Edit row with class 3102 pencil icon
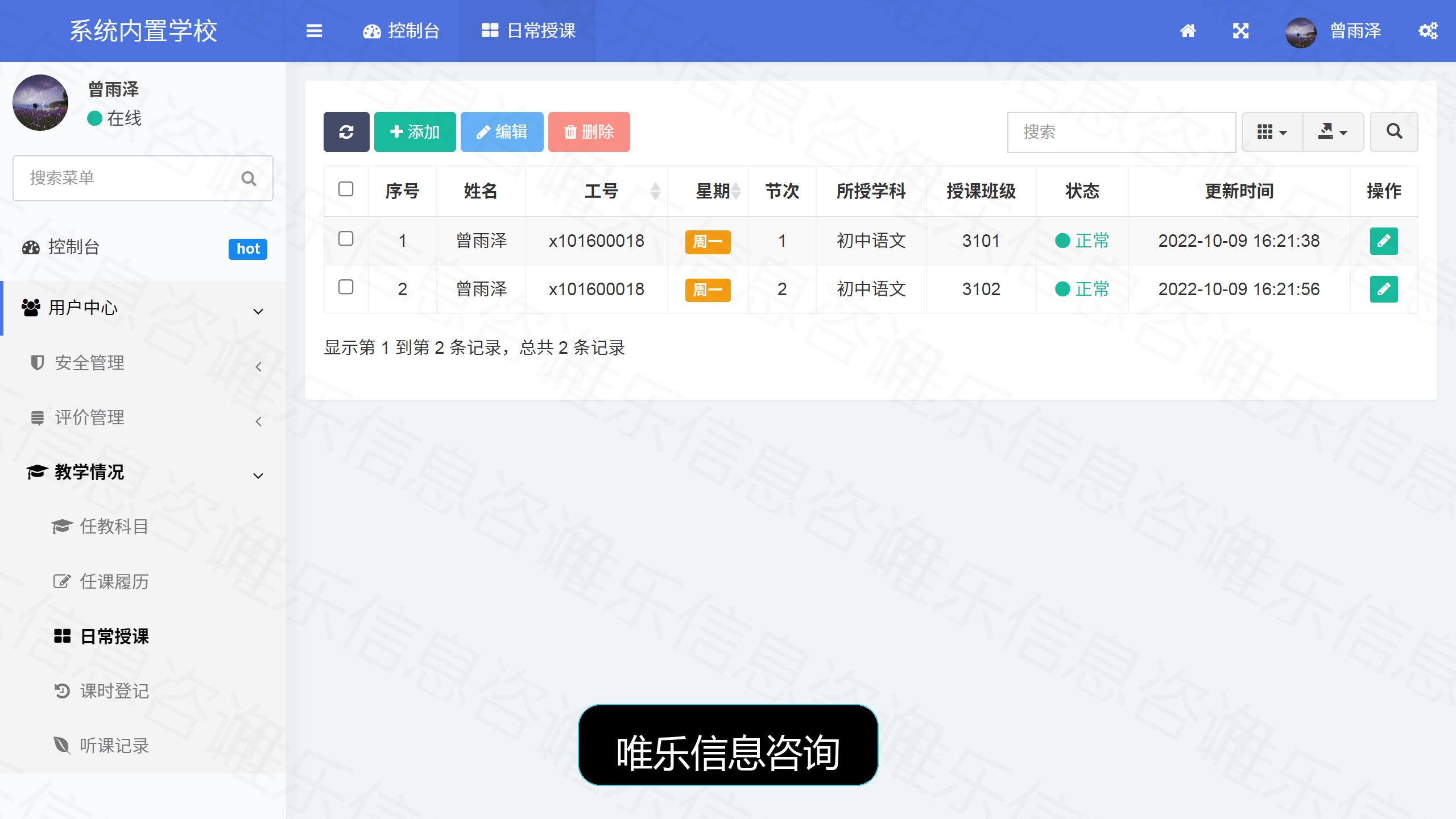 (1384, 289)
